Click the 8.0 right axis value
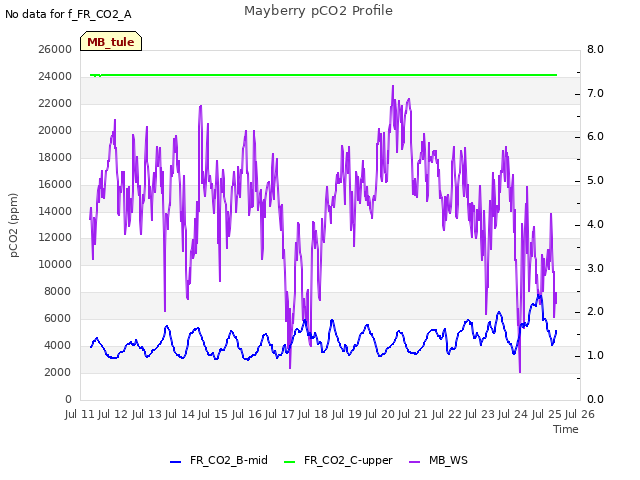This screenshot has height=480, width=640. click(595, 49)
